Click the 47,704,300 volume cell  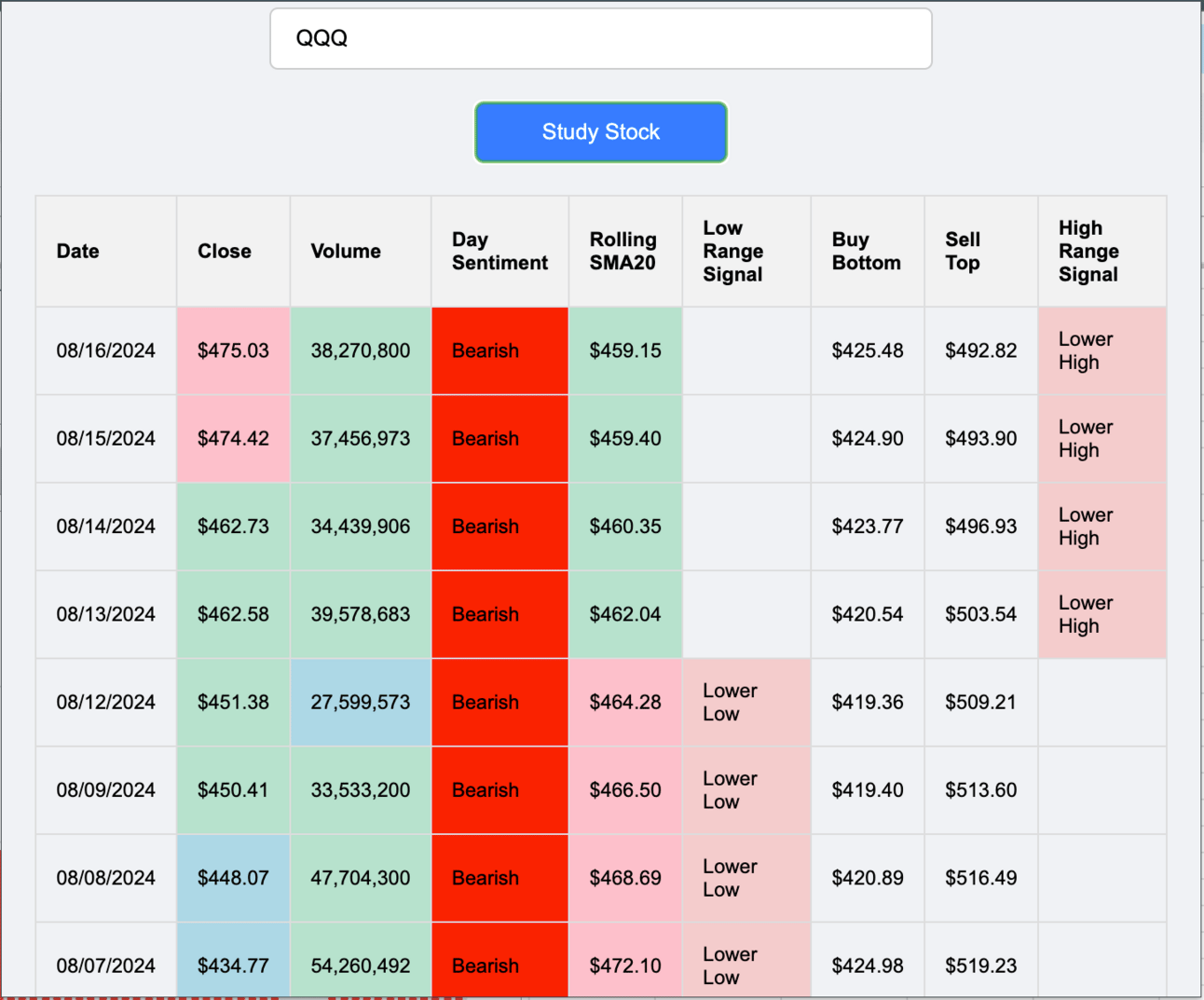point(361,879)
